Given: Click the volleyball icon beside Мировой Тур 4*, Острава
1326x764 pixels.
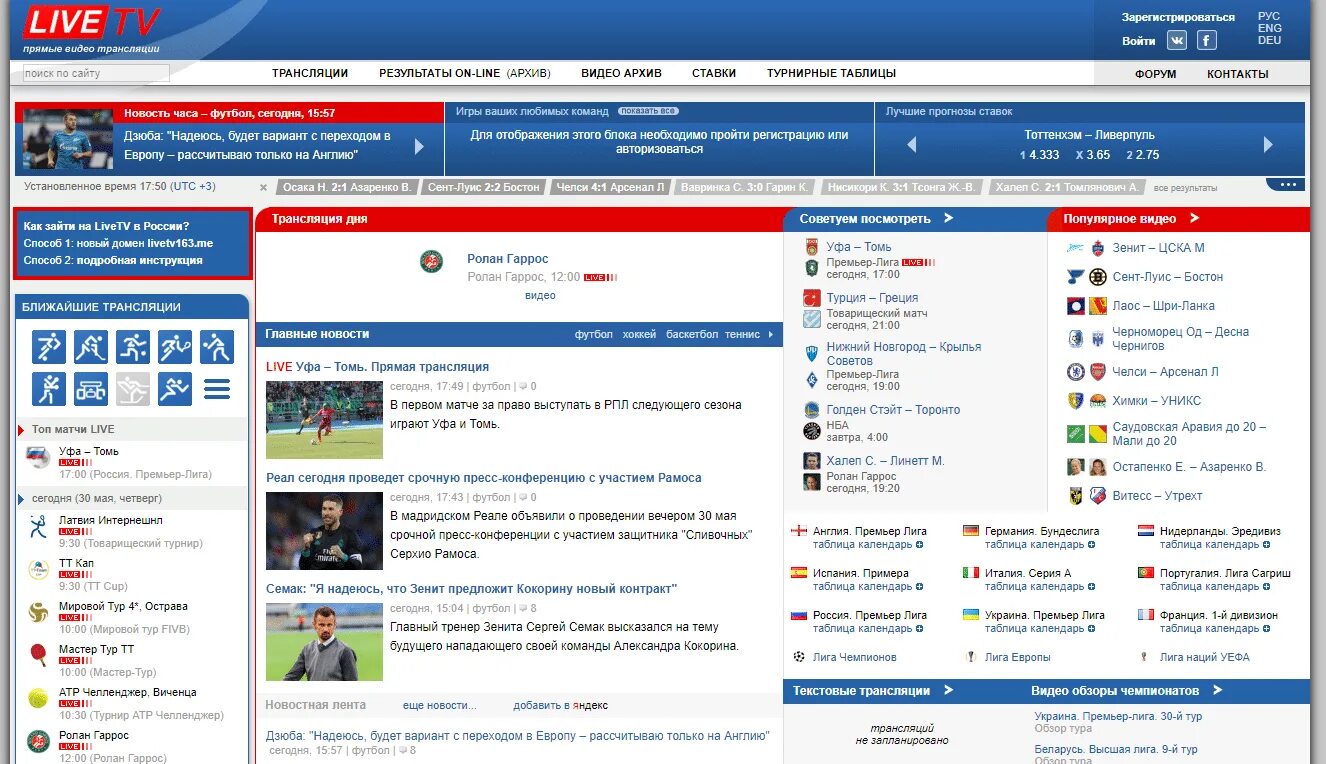Looking at the screenshot, I should coord(38,612).
